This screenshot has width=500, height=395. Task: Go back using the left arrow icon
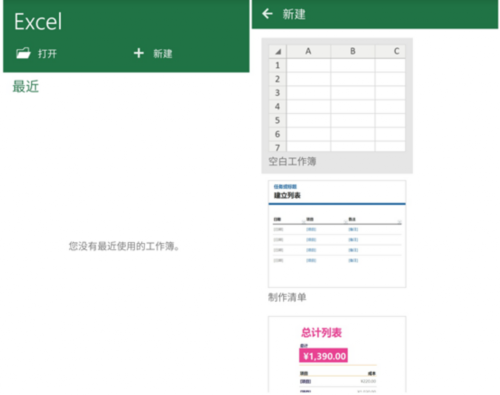pyautogui.click(x=267, y=14)
